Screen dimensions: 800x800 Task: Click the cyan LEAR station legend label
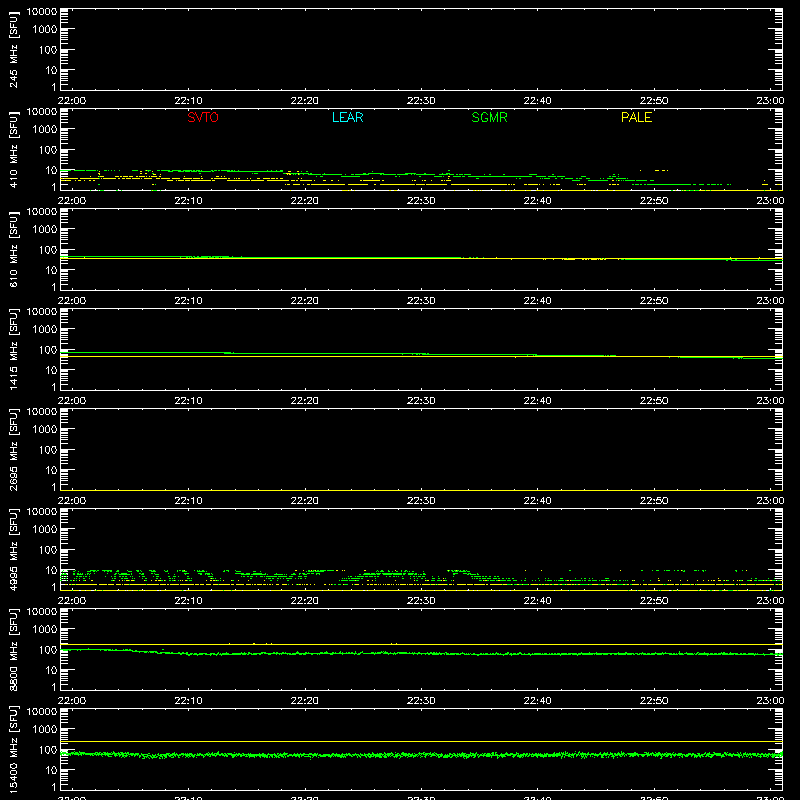coord(347,117)
